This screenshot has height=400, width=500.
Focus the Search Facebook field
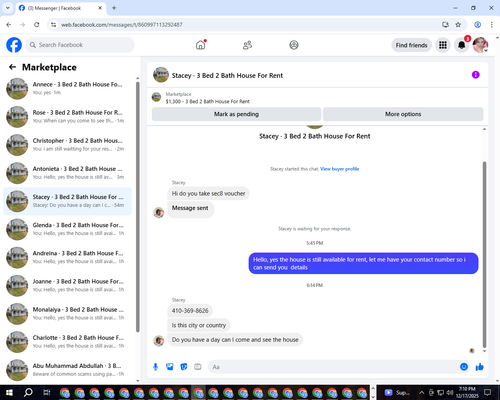point(80,45)
